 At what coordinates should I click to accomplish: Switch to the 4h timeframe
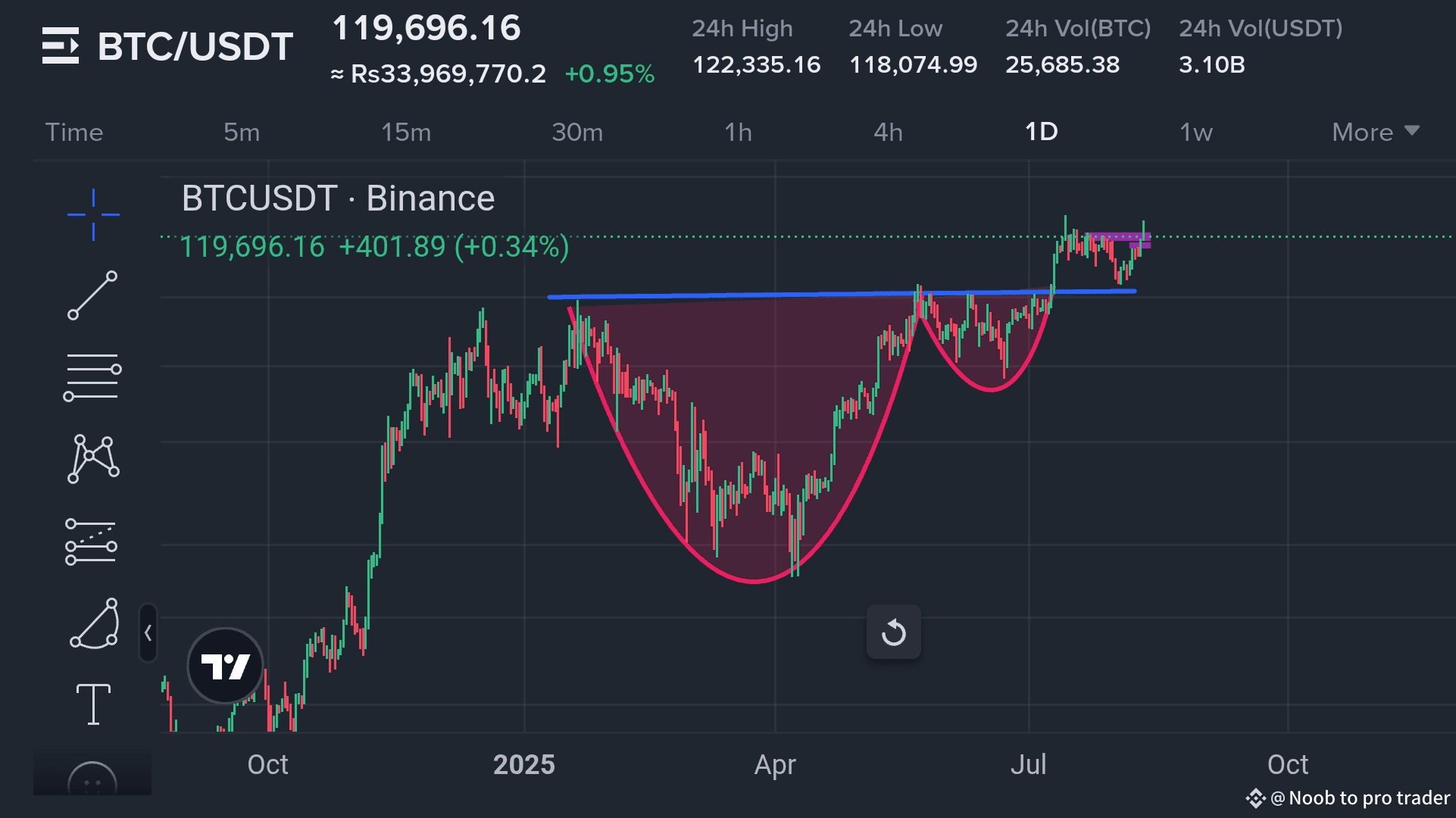click(888, 133)
